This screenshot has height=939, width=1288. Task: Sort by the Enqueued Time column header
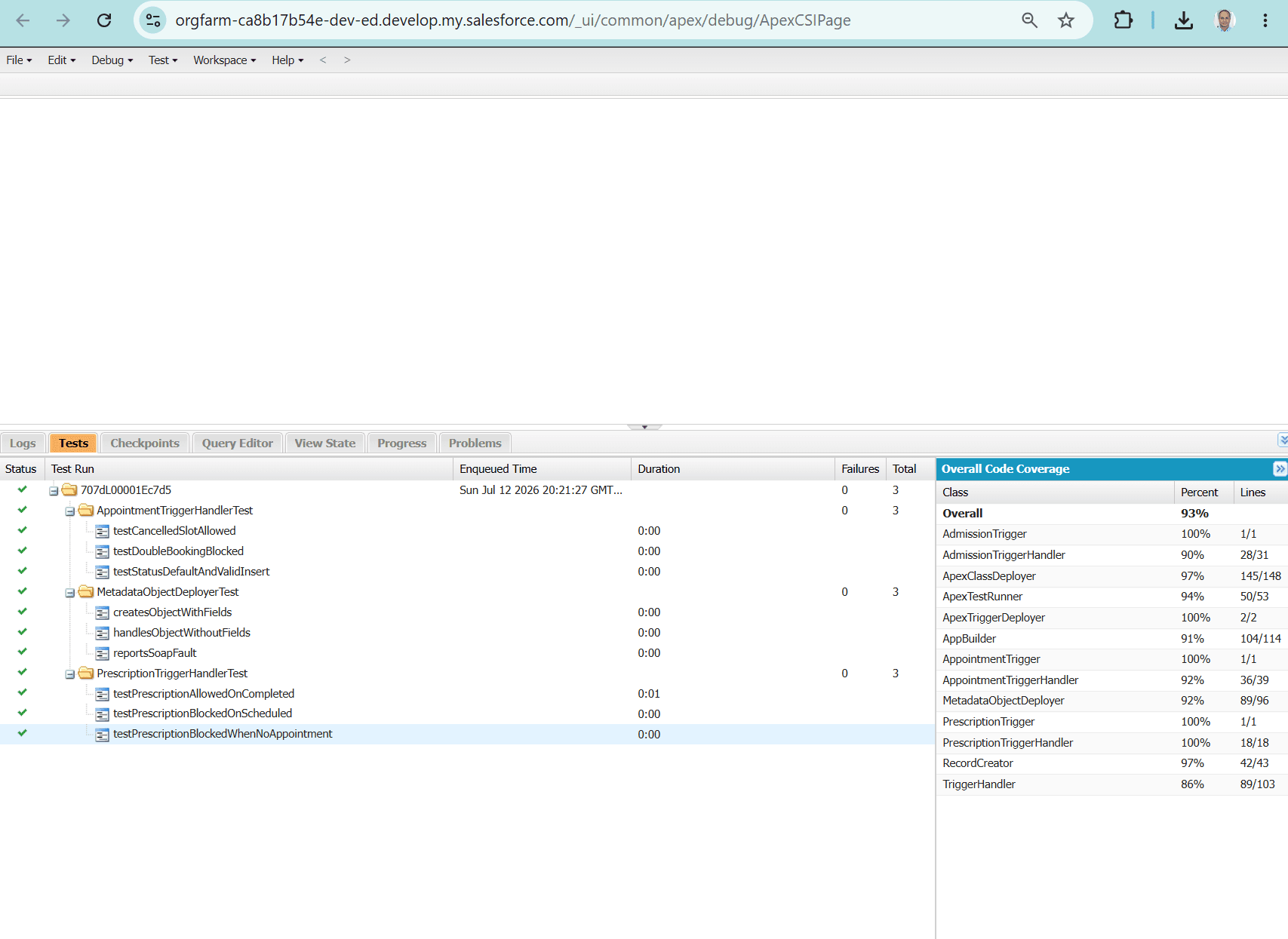[542, 469]
